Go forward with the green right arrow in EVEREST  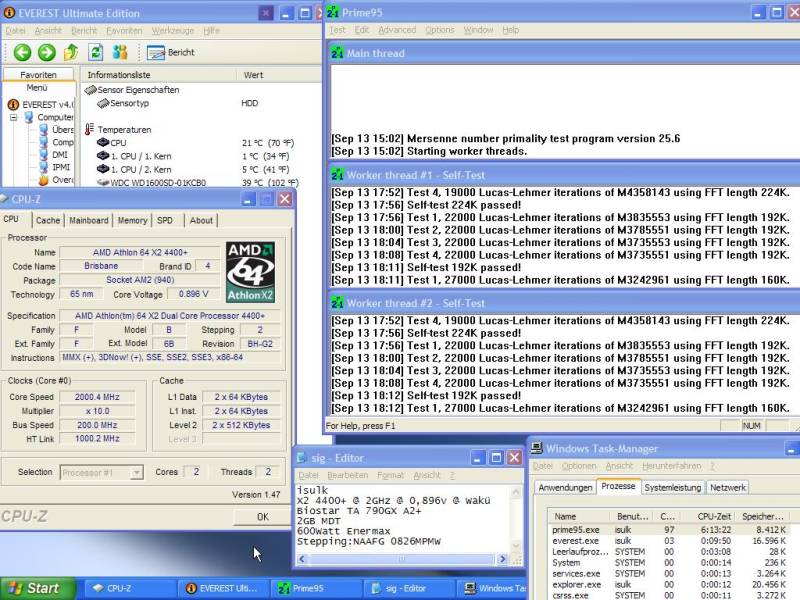click(46, 52)
